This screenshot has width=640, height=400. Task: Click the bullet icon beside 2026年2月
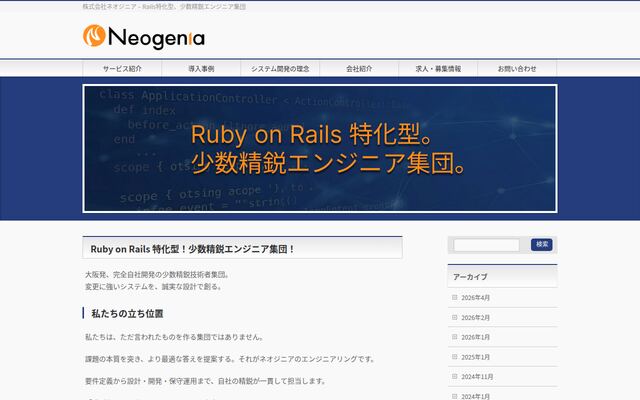click(x=455, y=317)
